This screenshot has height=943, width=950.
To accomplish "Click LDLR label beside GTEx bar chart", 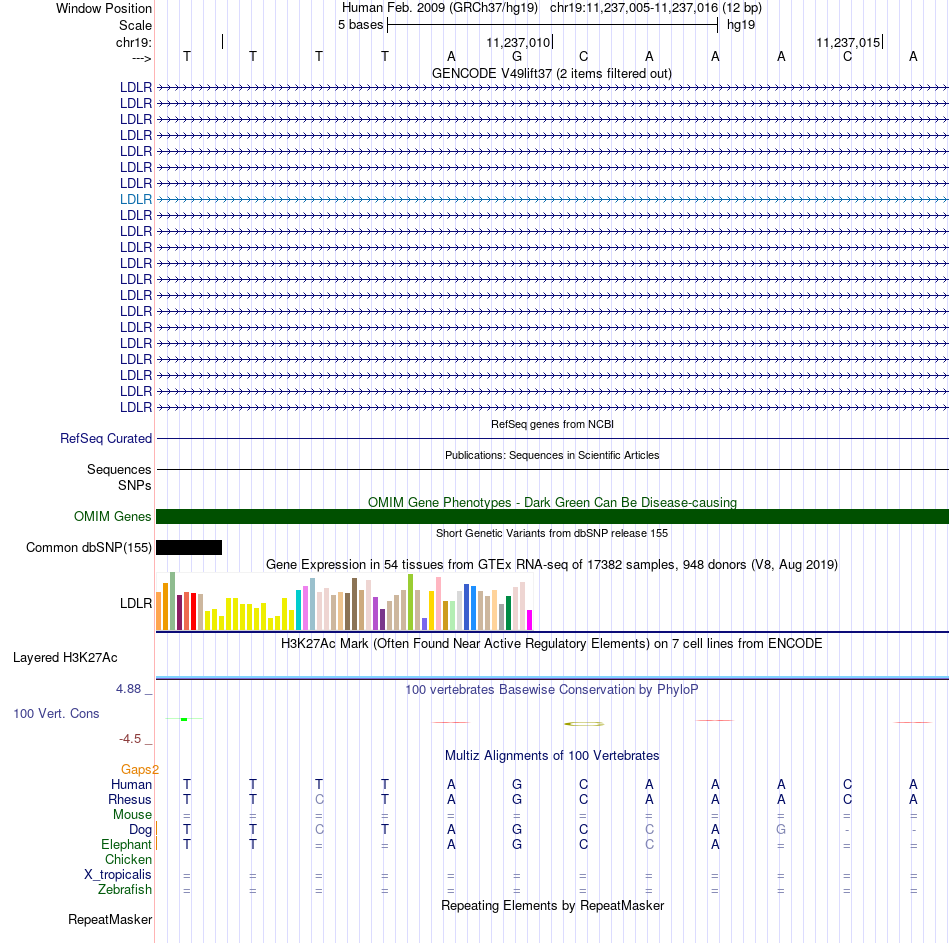I will tap(136, 604).
